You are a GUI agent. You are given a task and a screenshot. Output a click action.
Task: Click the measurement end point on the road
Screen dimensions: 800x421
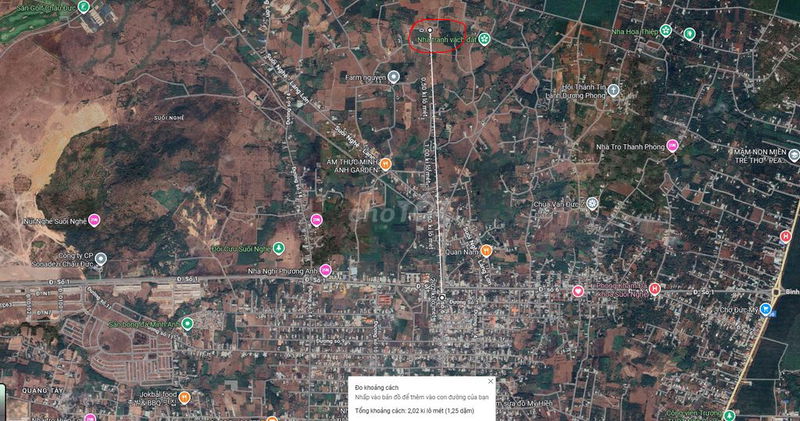tap(442, 296)
